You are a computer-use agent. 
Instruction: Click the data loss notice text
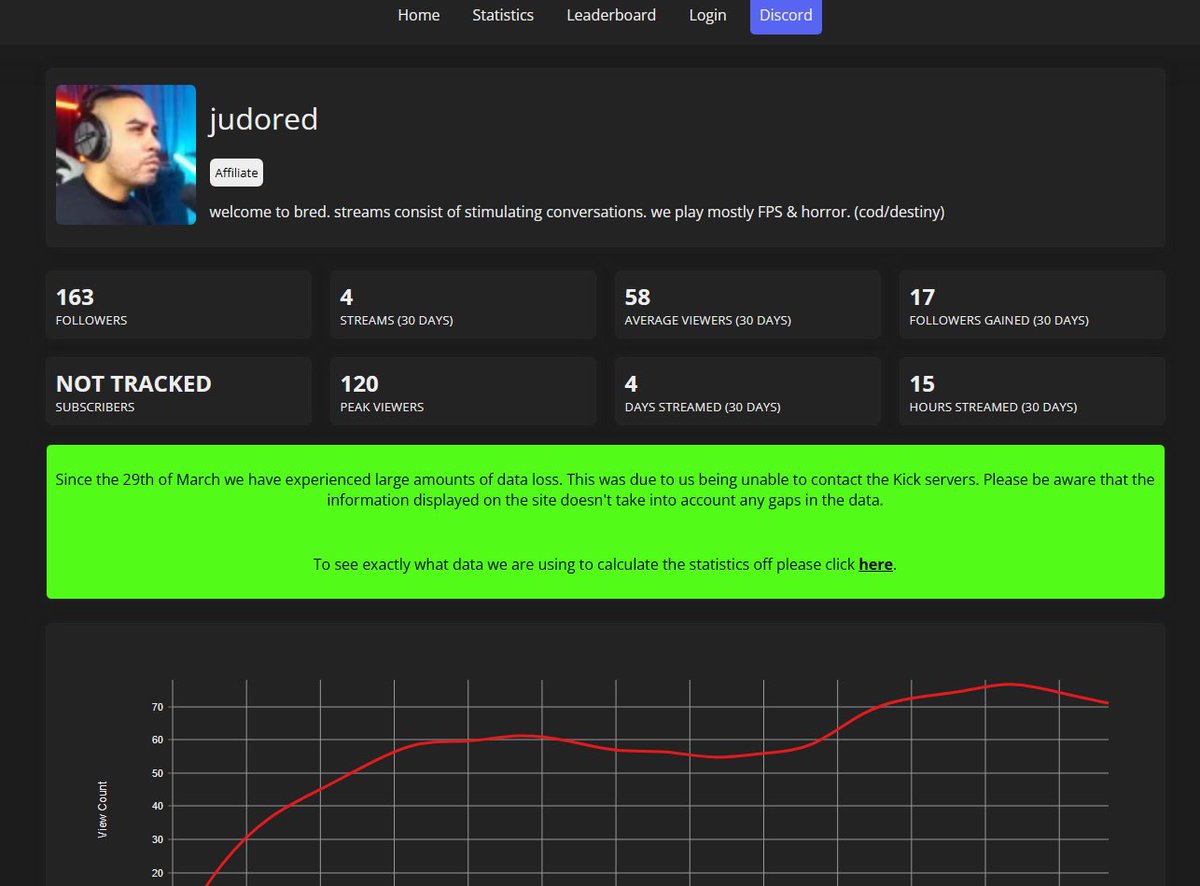[605, 490]
